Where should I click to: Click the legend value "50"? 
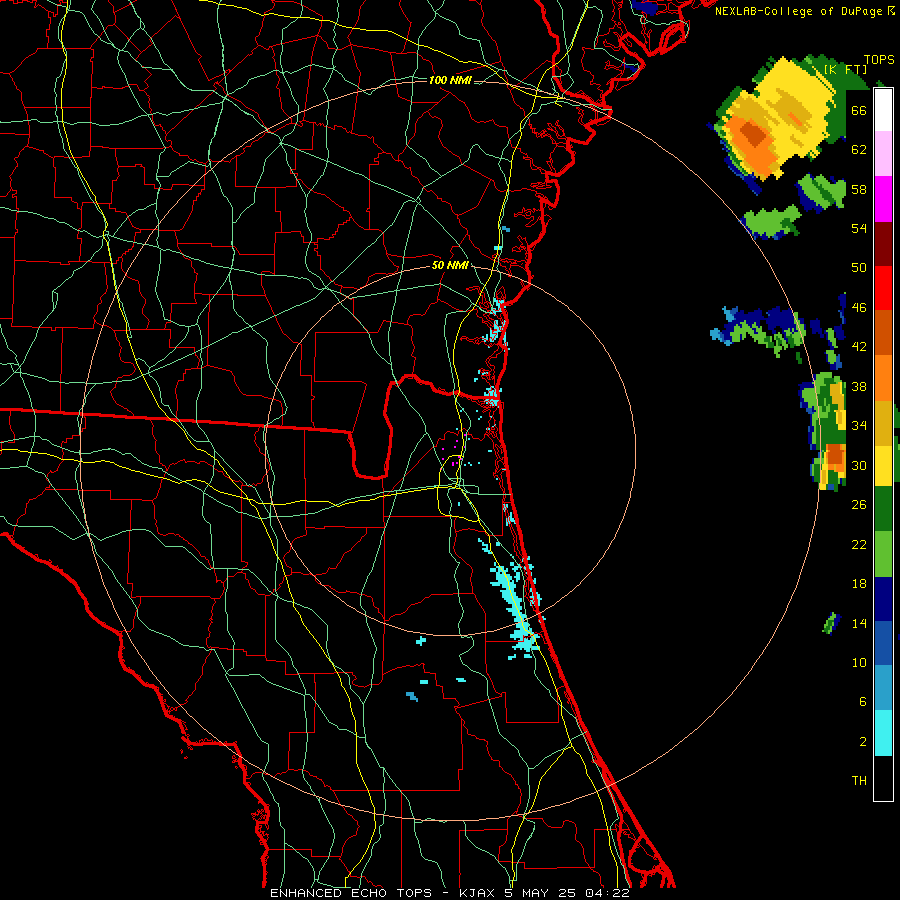pyautogui.click(x=859, y=267)
